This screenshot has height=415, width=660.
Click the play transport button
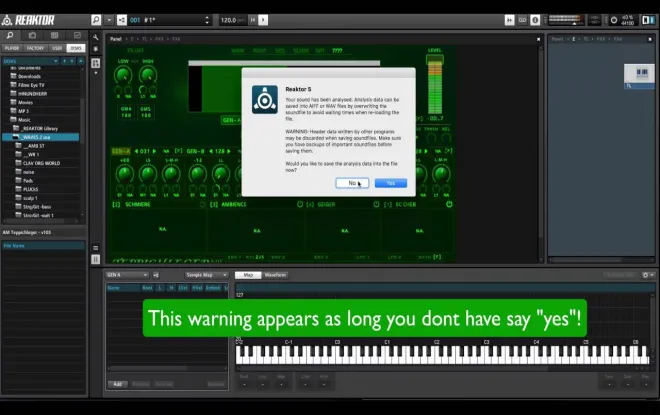[263, 20]
